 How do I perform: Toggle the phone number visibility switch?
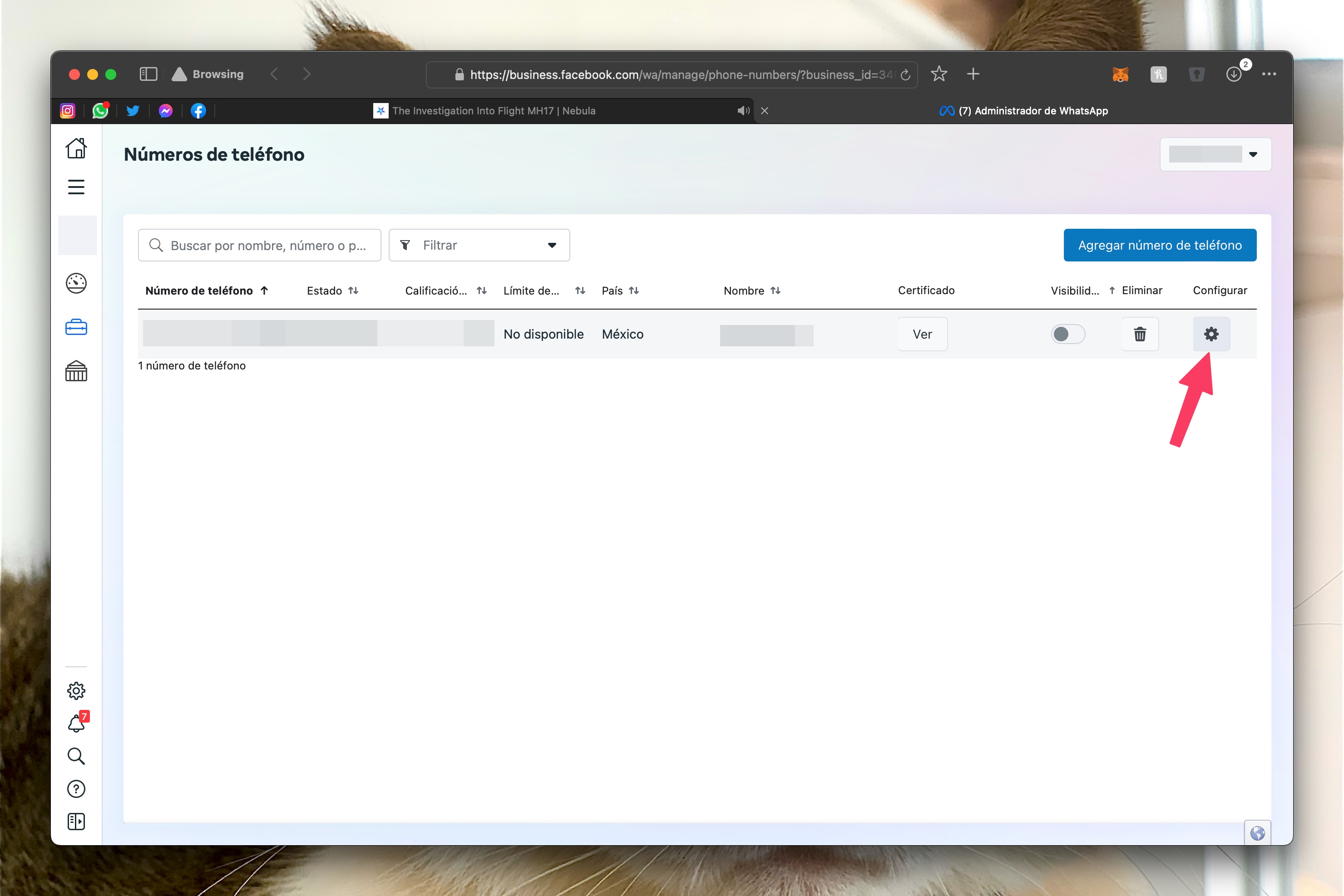tap(1067, 334)
